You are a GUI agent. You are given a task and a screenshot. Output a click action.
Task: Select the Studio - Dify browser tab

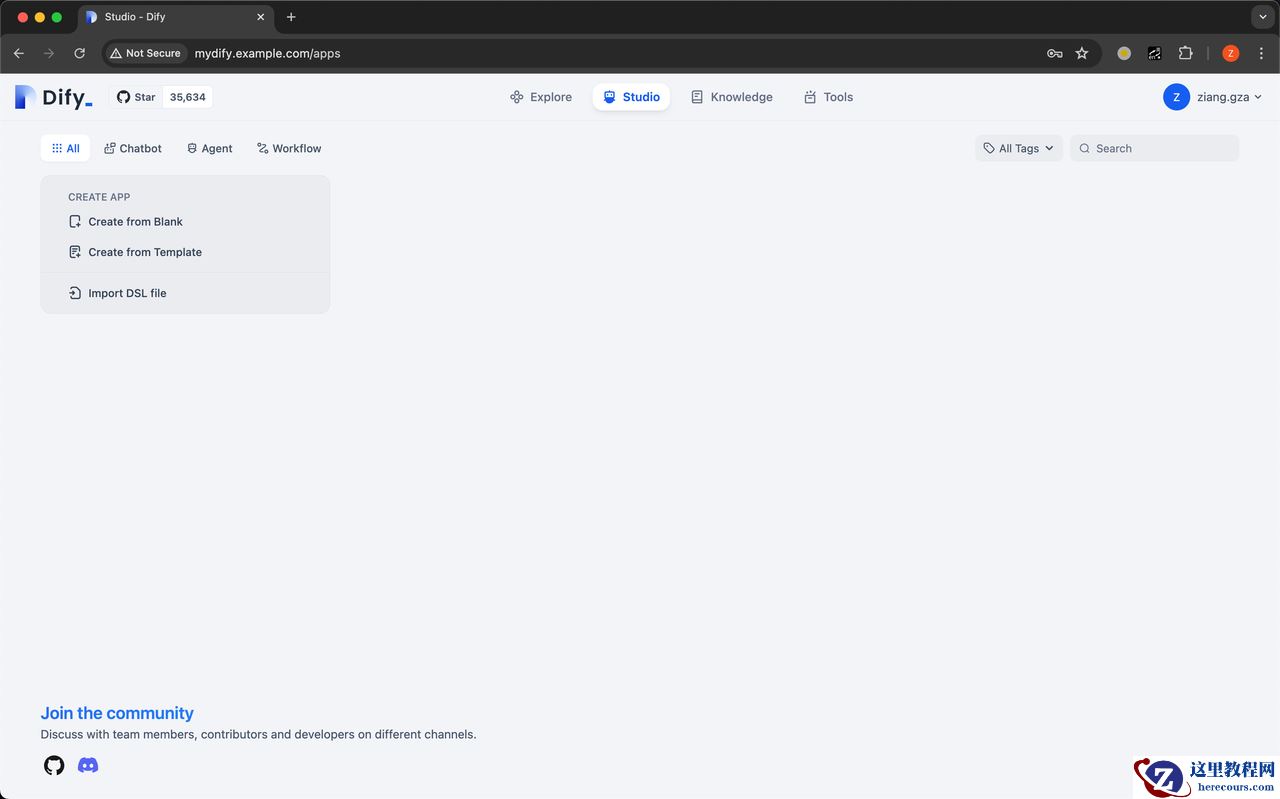coord(175,17)
